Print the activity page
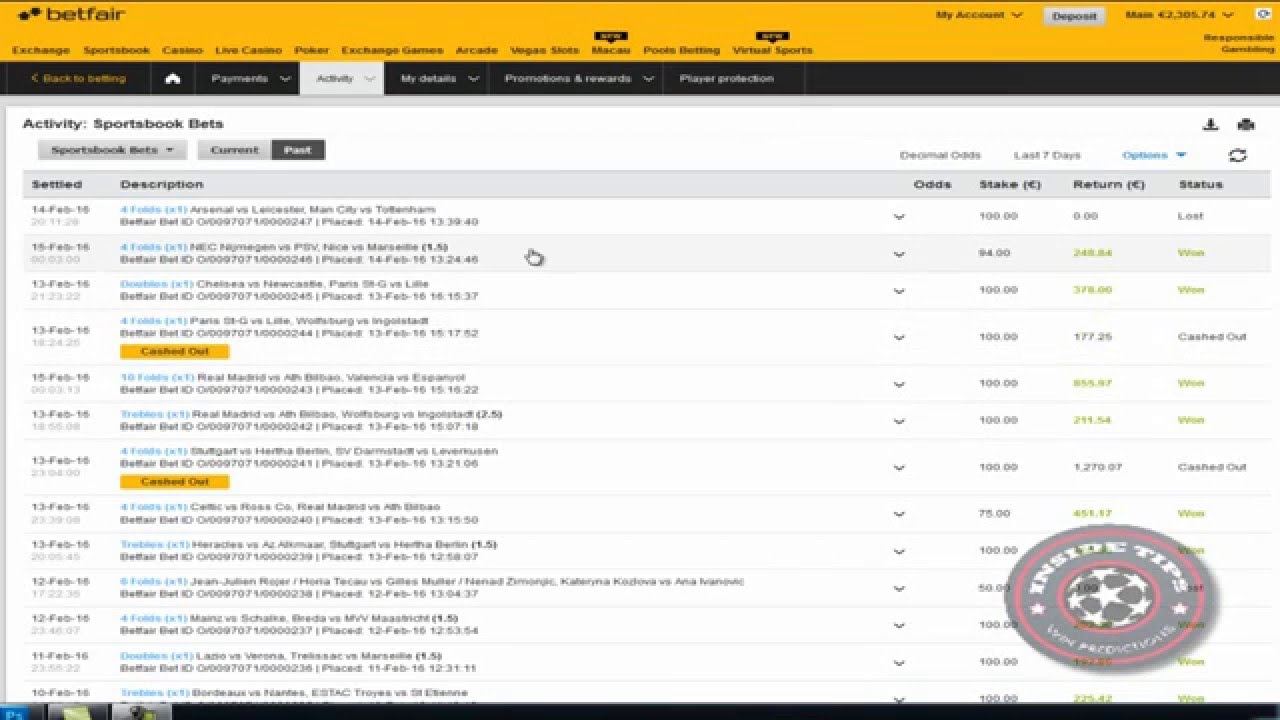 (x=1245, y=125)
